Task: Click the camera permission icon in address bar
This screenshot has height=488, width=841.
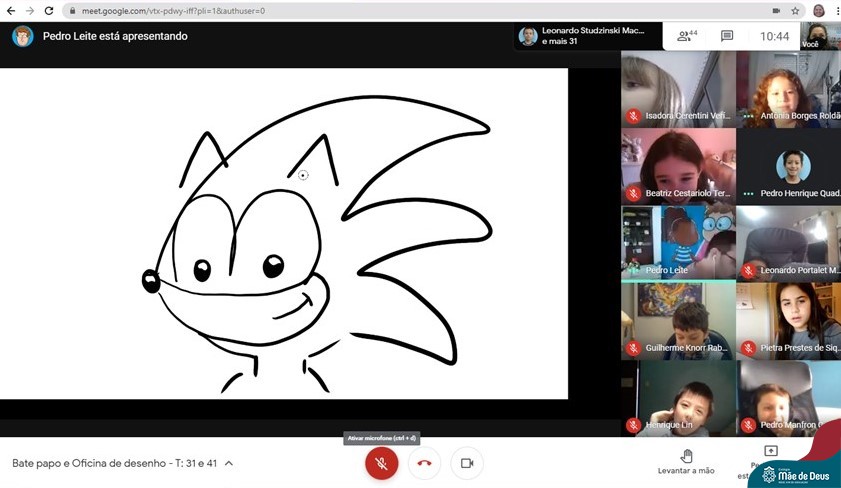Action: 775,10
